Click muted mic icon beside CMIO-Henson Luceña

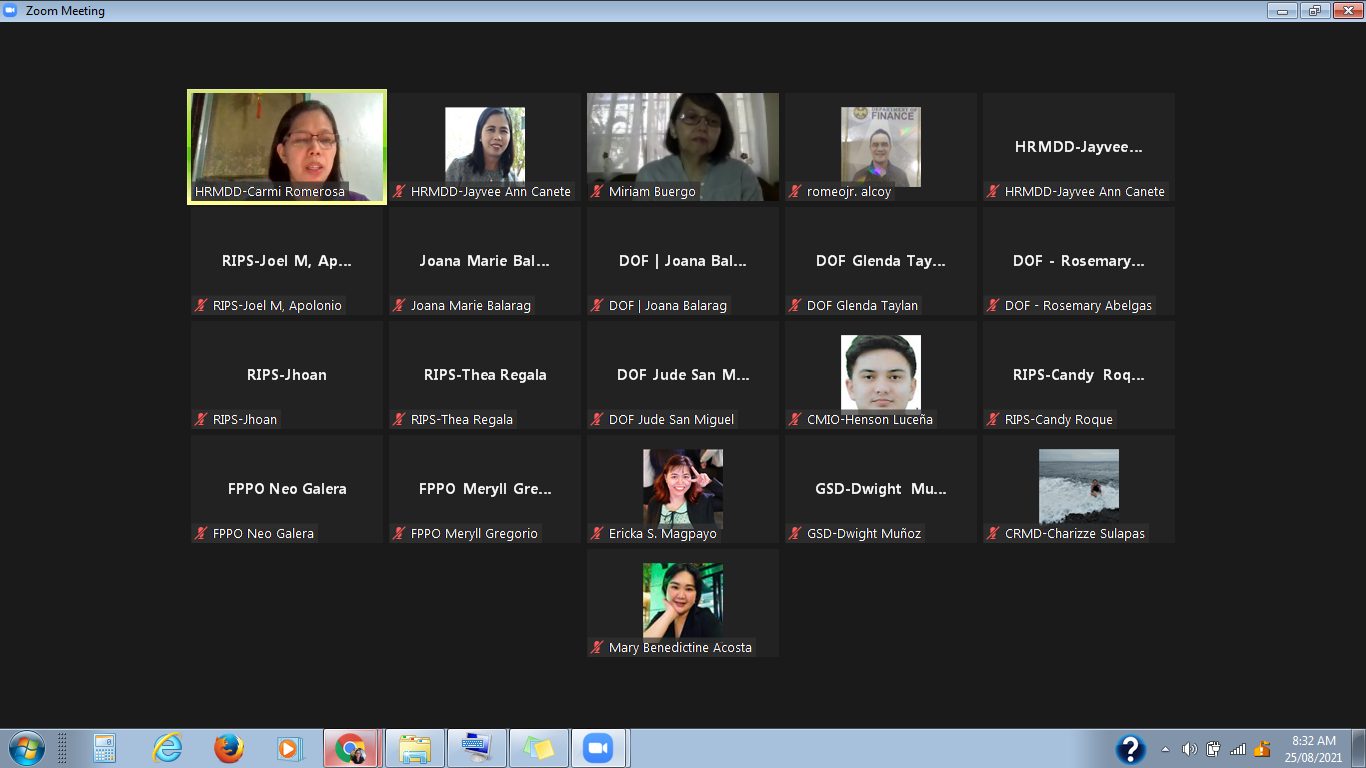[x=795, y=420]
